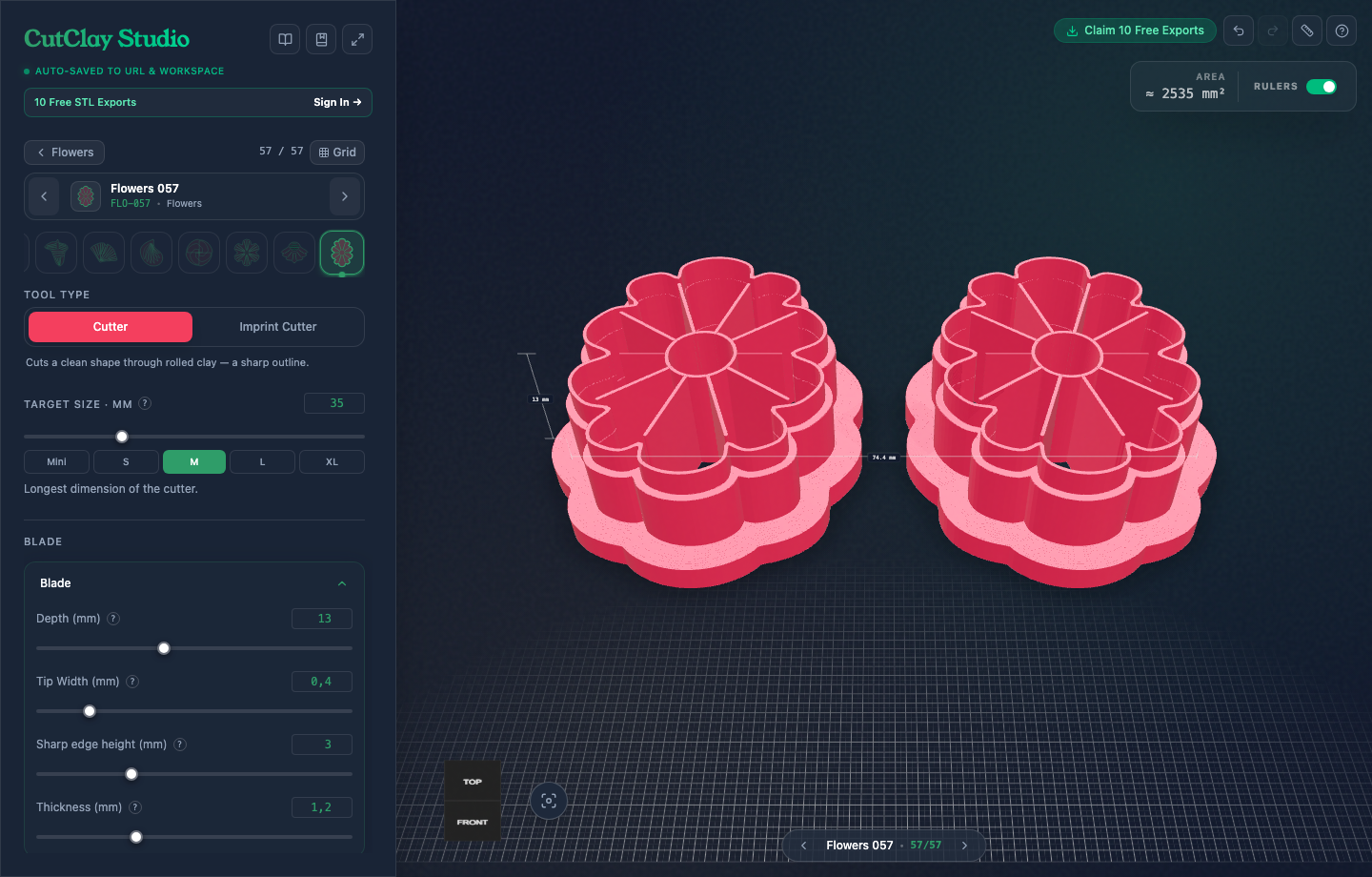Select the Cutter tool type
This screenshot has width=1372, height=877.
[x=111, y=327]
